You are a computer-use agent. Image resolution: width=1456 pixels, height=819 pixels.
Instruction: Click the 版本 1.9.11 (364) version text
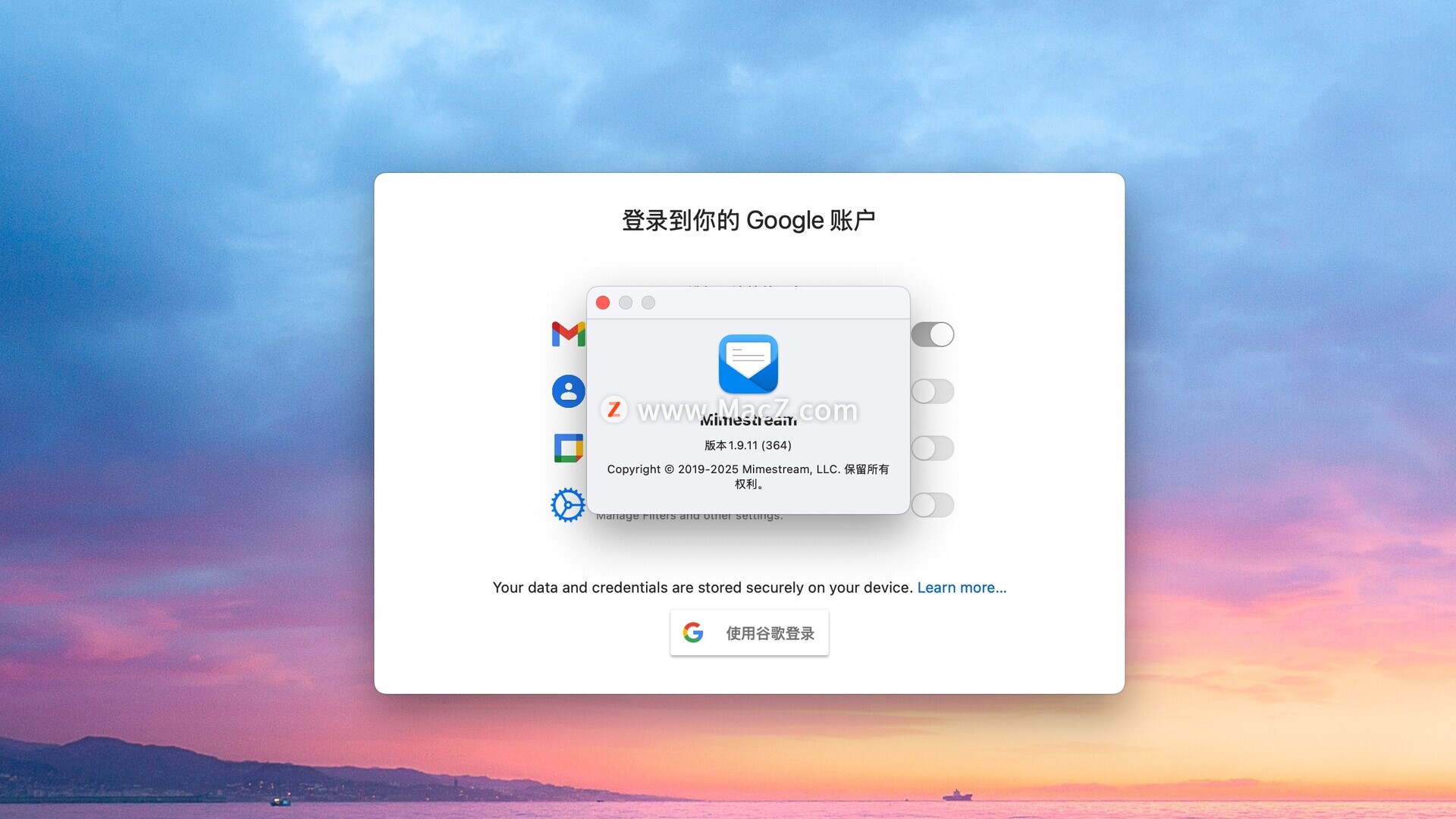(x=748, y=445)
